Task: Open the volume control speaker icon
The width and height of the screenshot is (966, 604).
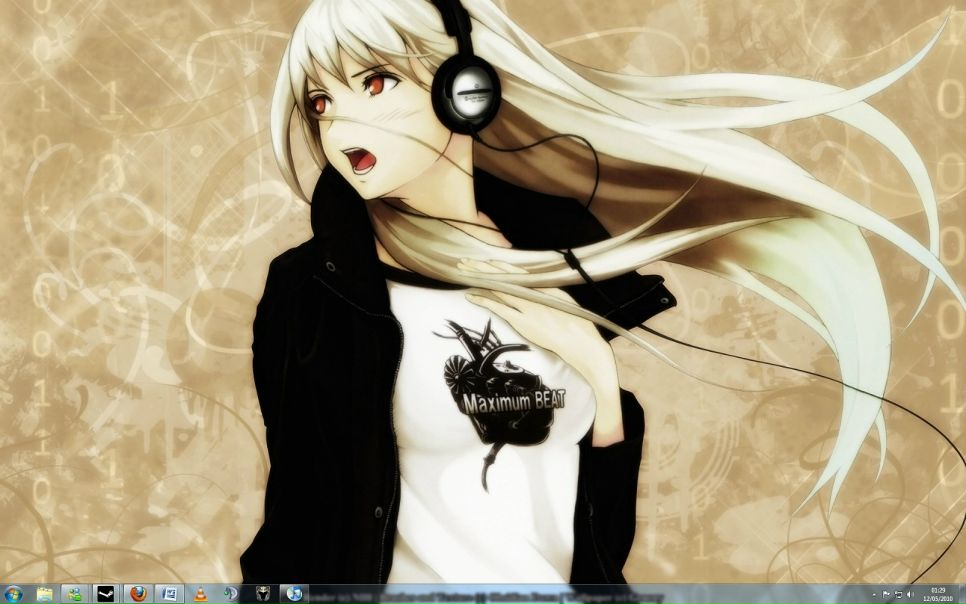Action: pos(910,594)
